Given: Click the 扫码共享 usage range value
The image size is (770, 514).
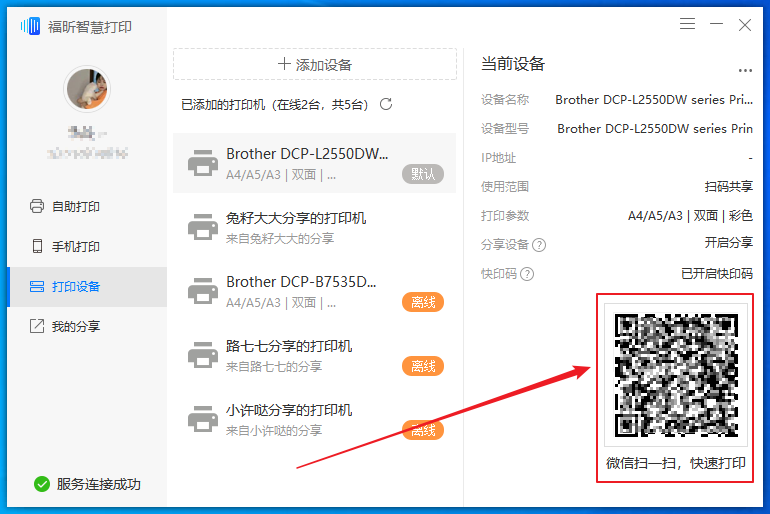Looking at the screenshot, I should click(x=729, y=187).
